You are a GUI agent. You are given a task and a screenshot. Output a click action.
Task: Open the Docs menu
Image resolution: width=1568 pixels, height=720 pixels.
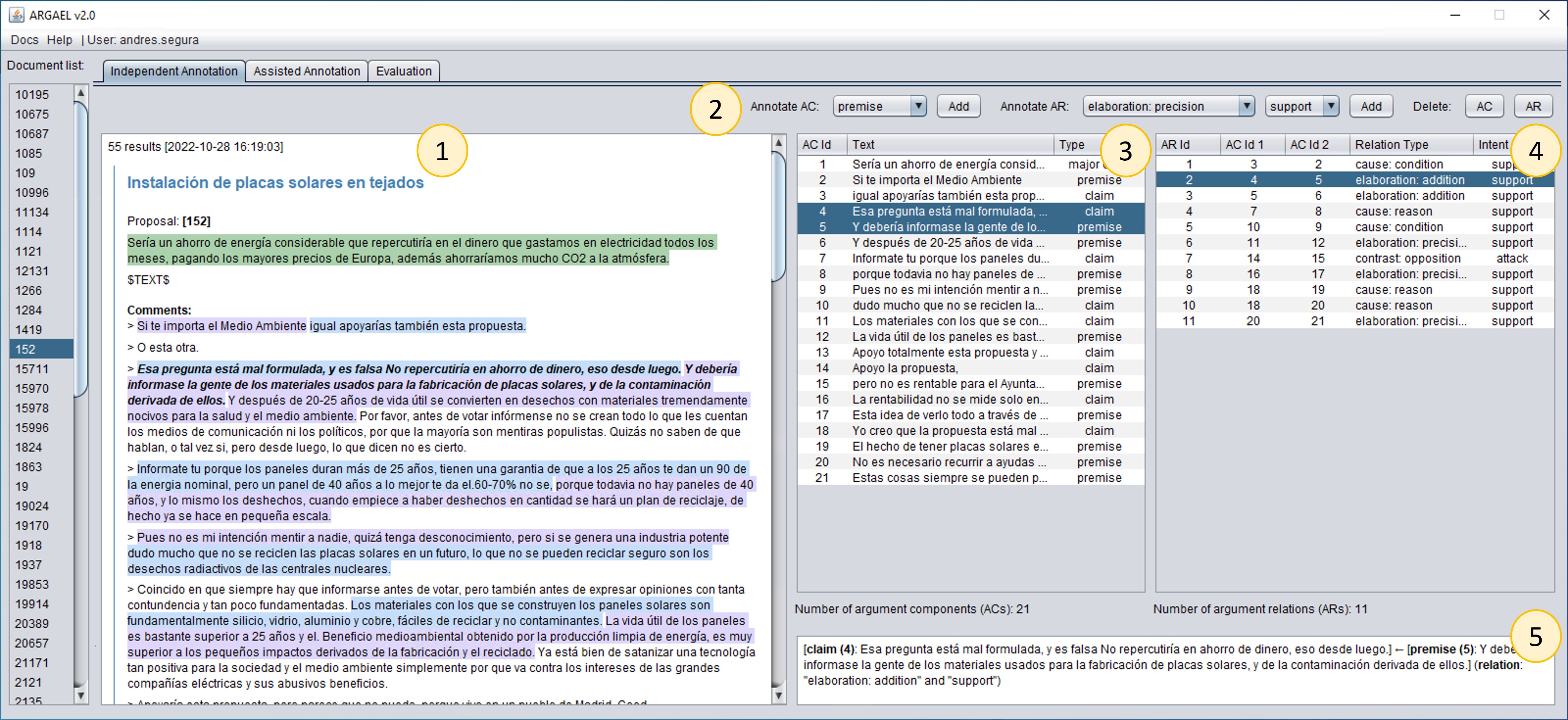[24, 40]
